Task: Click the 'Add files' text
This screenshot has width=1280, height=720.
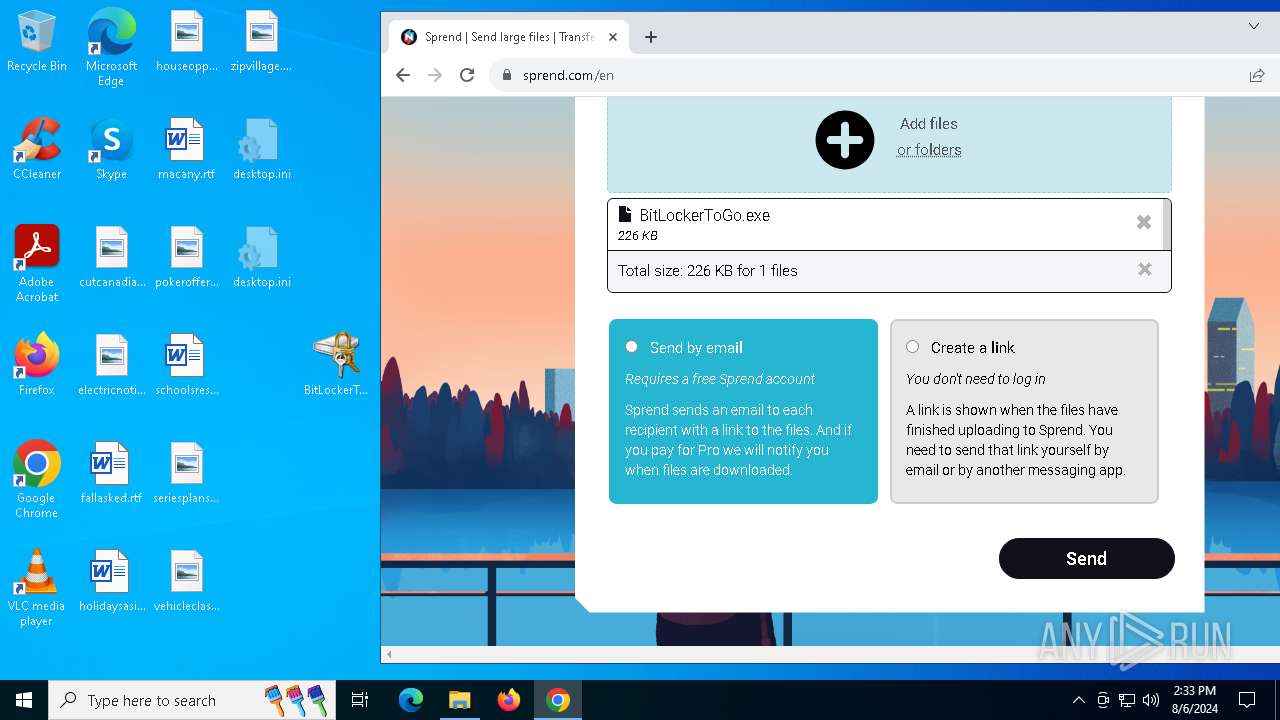Action: coord(929,124)
